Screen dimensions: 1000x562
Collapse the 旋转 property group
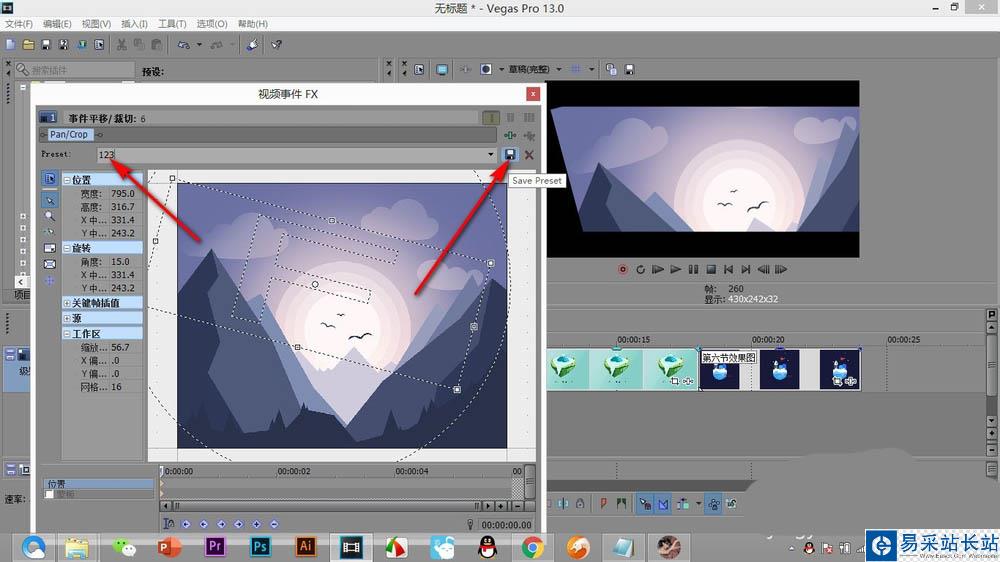(67, 248)
